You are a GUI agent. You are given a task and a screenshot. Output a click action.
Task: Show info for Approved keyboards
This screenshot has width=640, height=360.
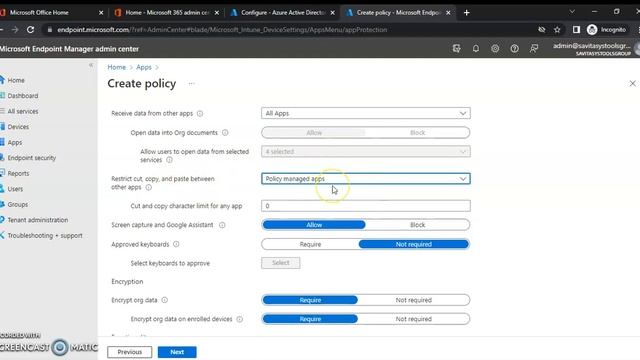click(x=176, y=244)
